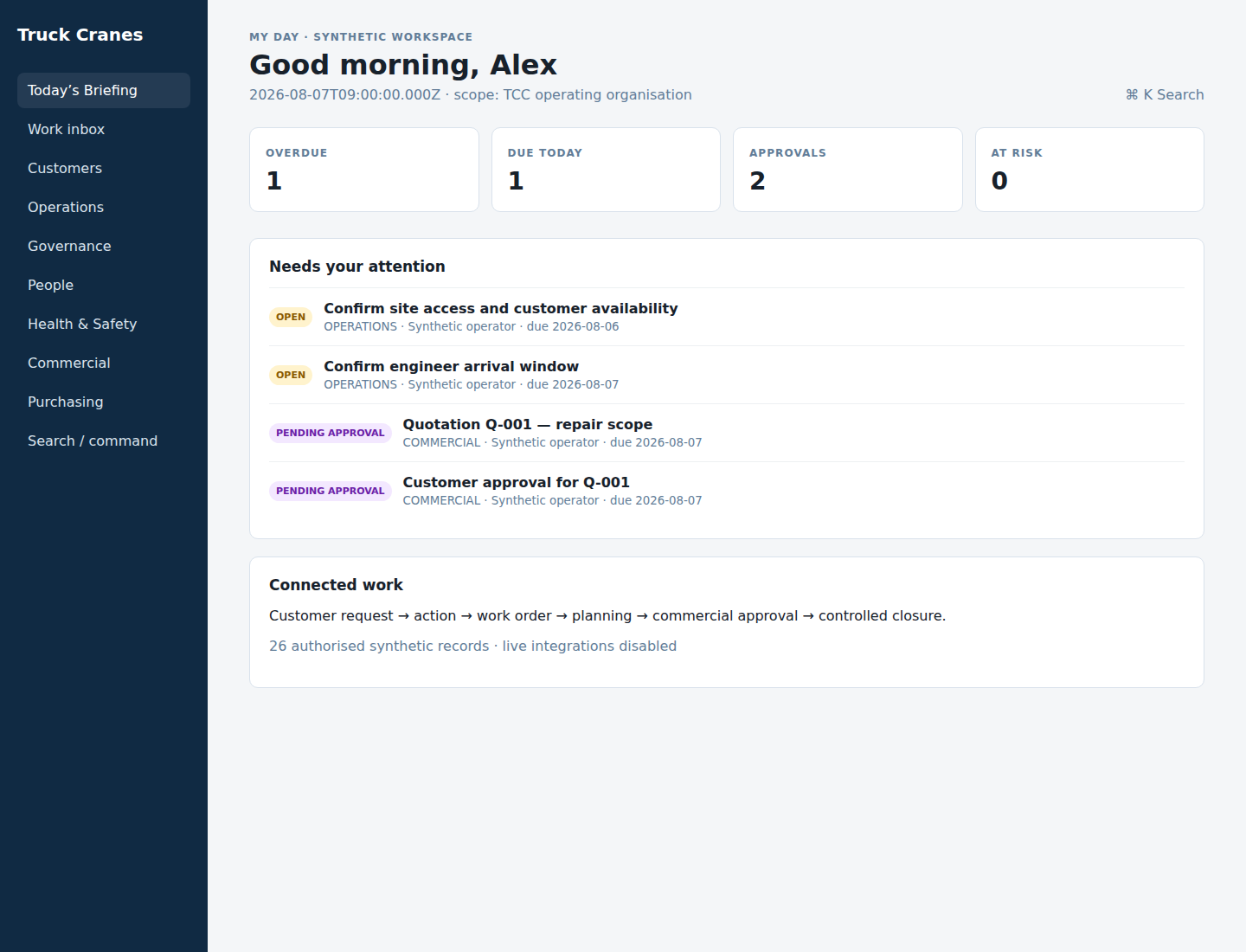Open the At Risk summary card
The image size is (1246, 952).
coord(1089,170)
